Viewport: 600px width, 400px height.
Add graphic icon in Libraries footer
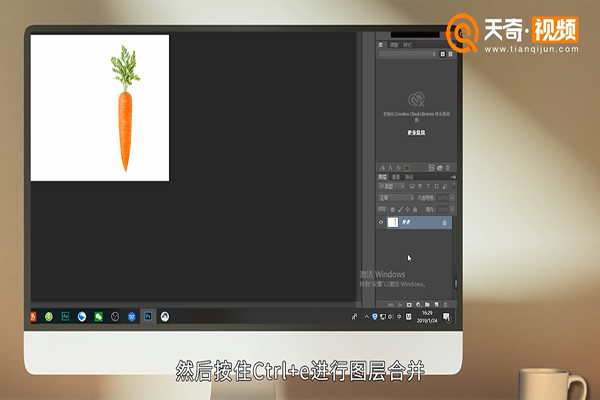click(x=382, y=168)
